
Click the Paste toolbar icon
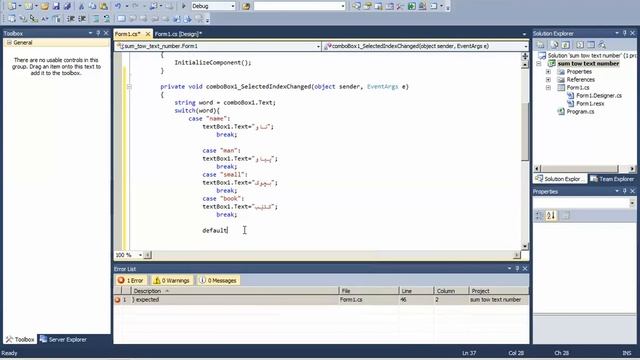(x=104, y=6)
